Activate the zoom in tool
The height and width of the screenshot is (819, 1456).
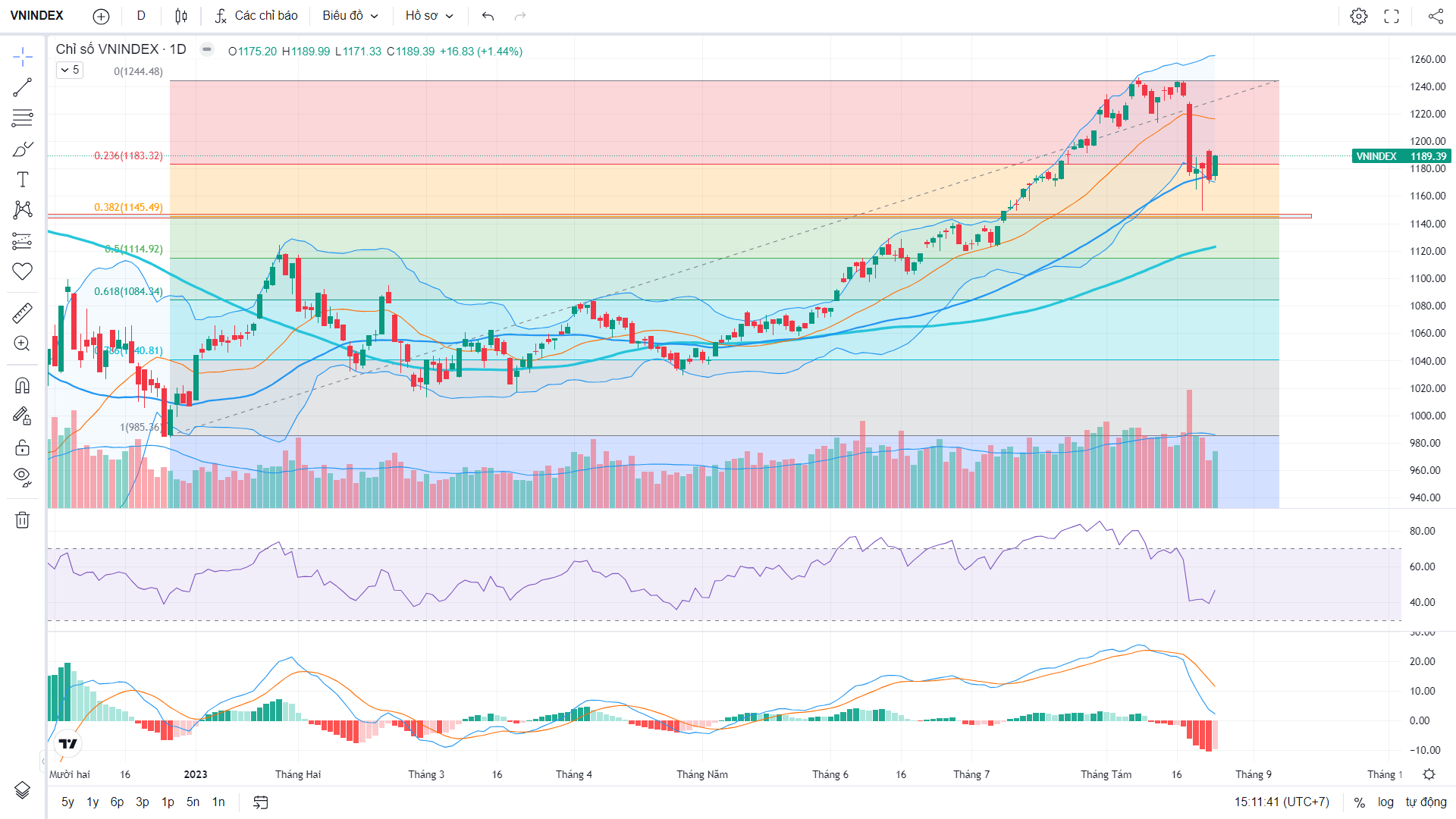pyautogui.click(x=22, y=344)
